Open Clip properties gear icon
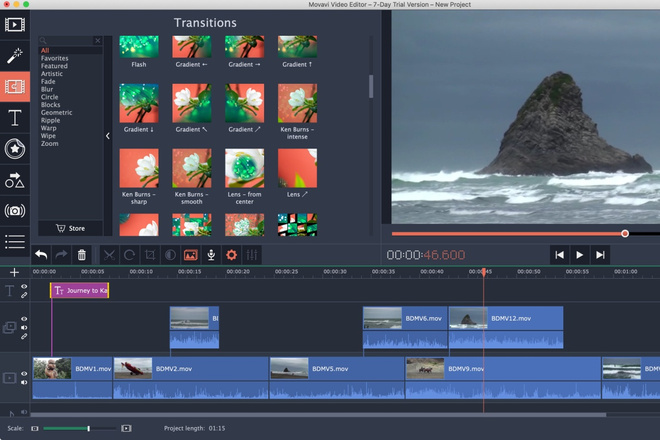This screenshot has height=440, width=660. click(x=232, y=255)
